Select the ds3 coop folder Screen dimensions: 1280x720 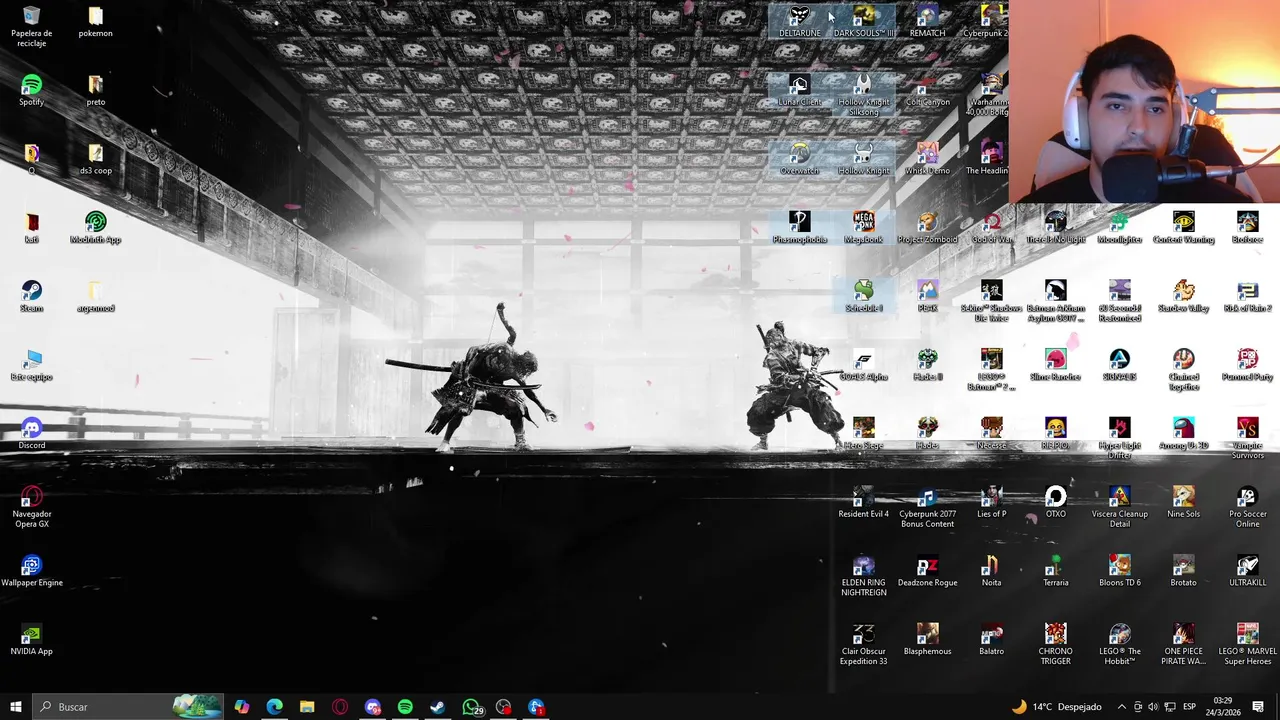point(95,159)
